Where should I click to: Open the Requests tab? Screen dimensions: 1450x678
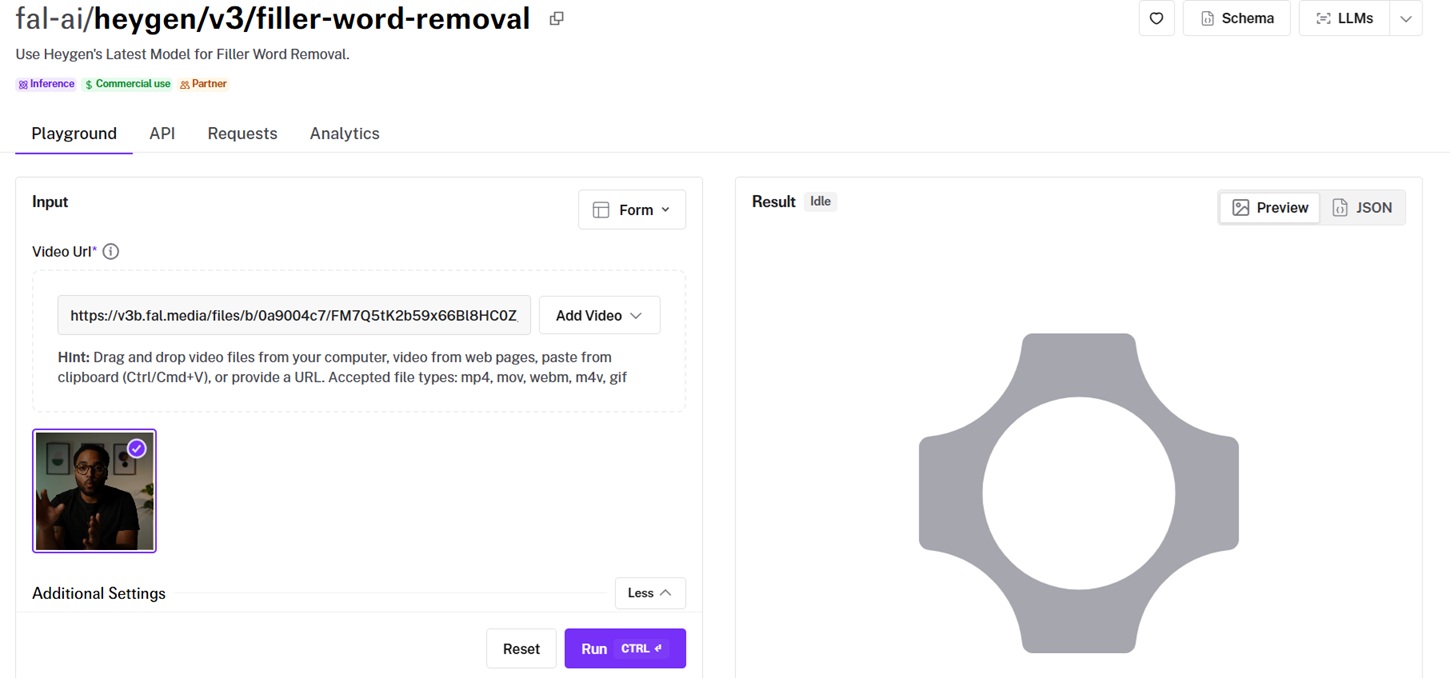[x=242, y=133]
